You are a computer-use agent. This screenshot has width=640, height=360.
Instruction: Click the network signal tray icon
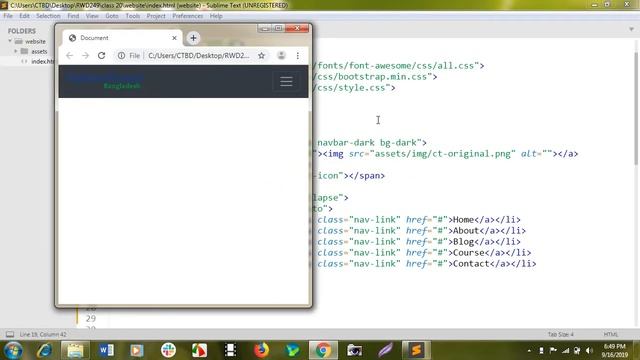[565, 351]
